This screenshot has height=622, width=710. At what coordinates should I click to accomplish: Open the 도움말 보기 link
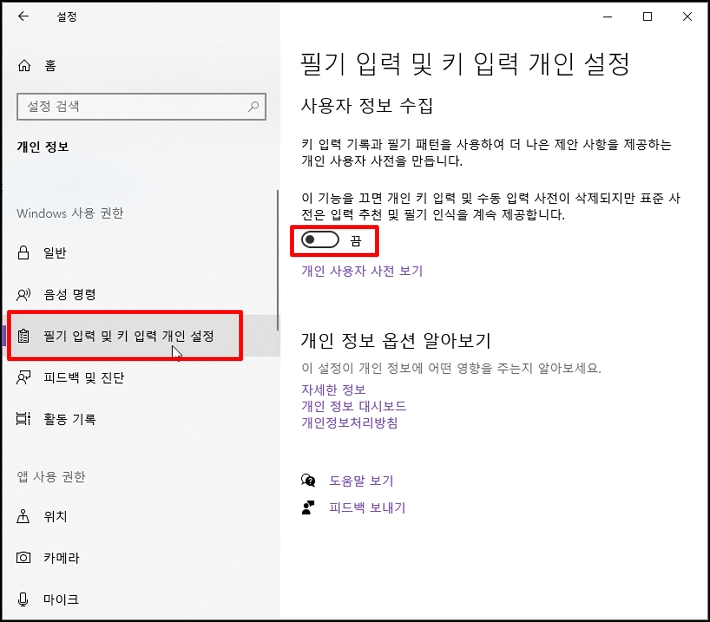click(x=361, y=480)
